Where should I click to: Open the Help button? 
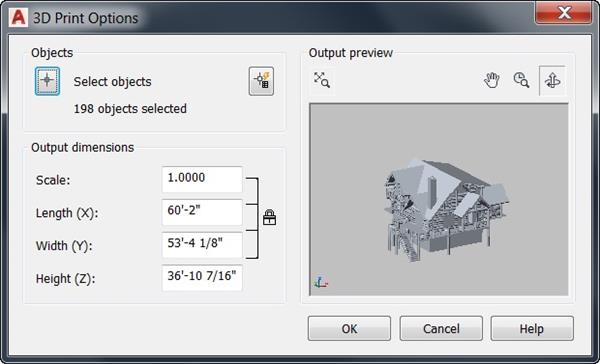(x=532, y=328)
